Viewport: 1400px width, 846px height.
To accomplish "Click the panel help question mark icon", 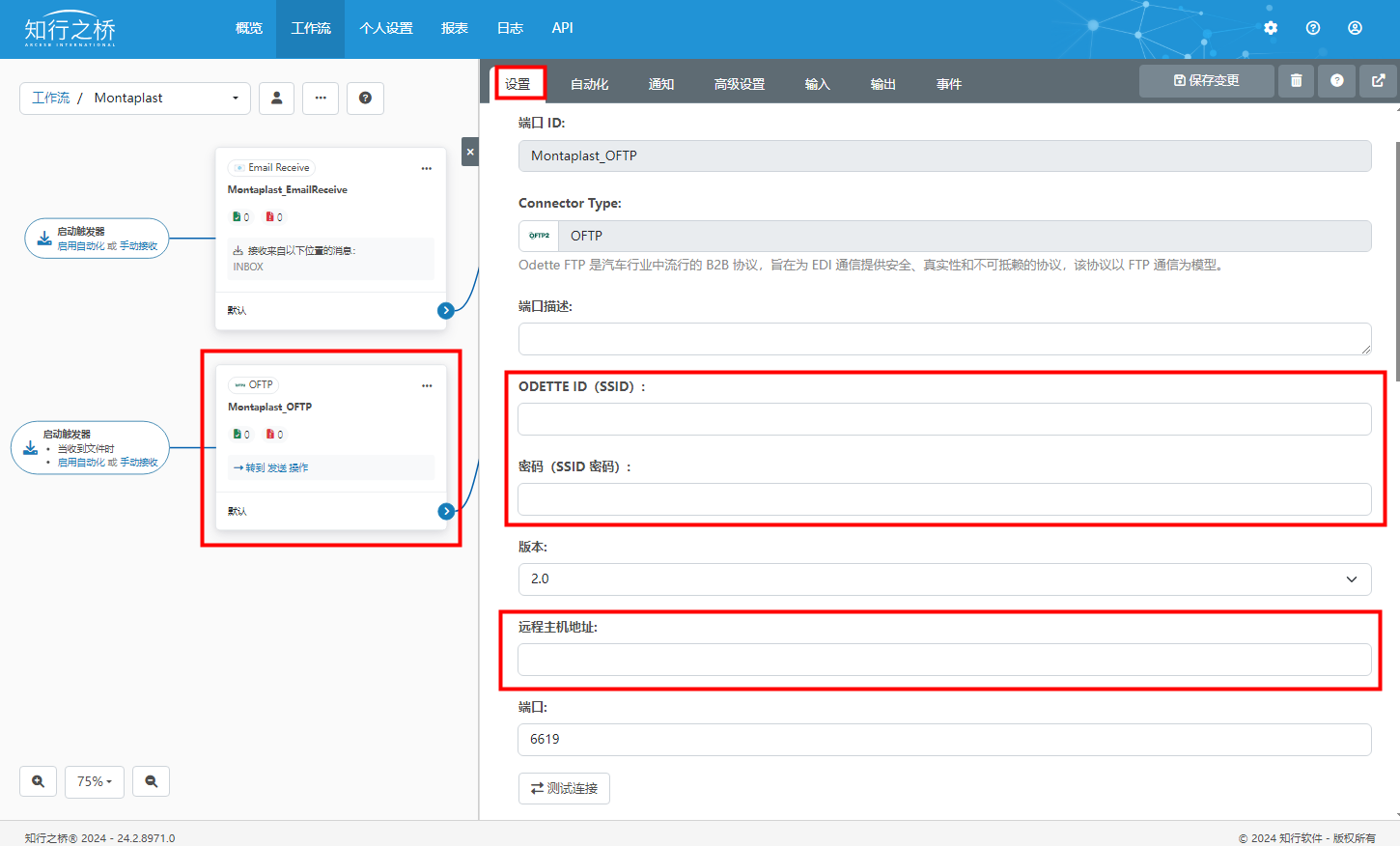I will click(1337, 81).
